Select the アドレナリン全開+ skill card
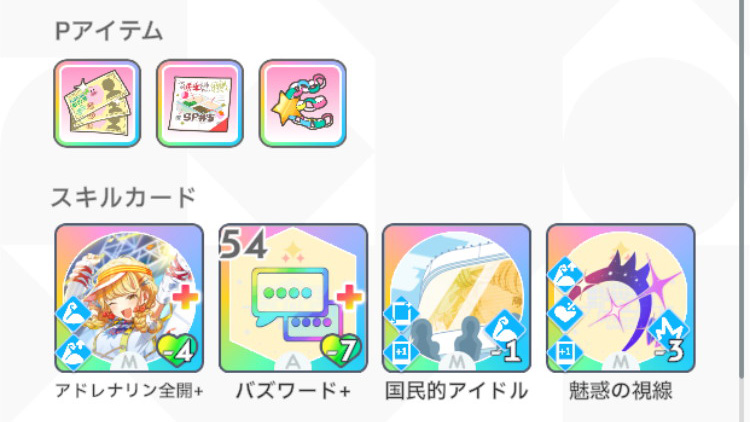 click(x=129, y=298)
